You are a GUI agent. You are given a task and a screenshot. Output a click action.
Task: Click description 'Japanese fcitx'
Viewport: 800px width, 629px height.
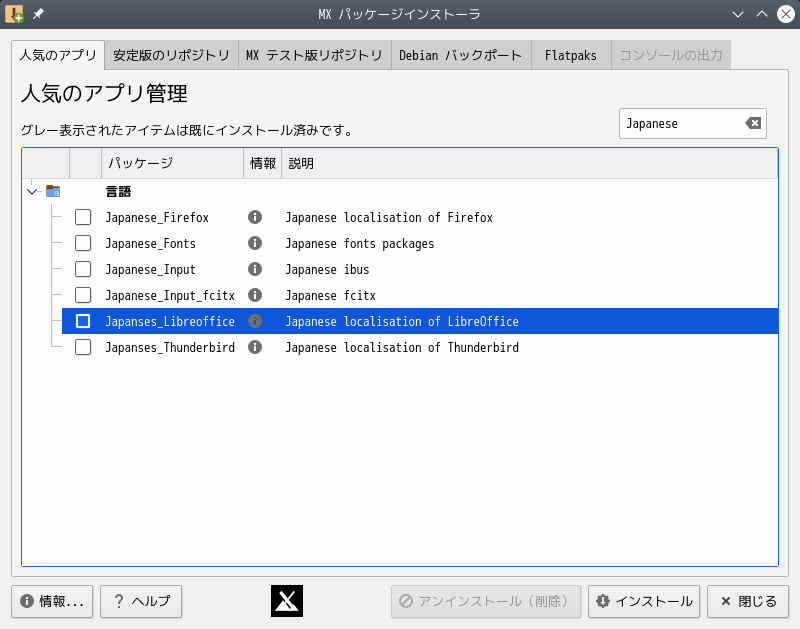[x=330, y=295]
